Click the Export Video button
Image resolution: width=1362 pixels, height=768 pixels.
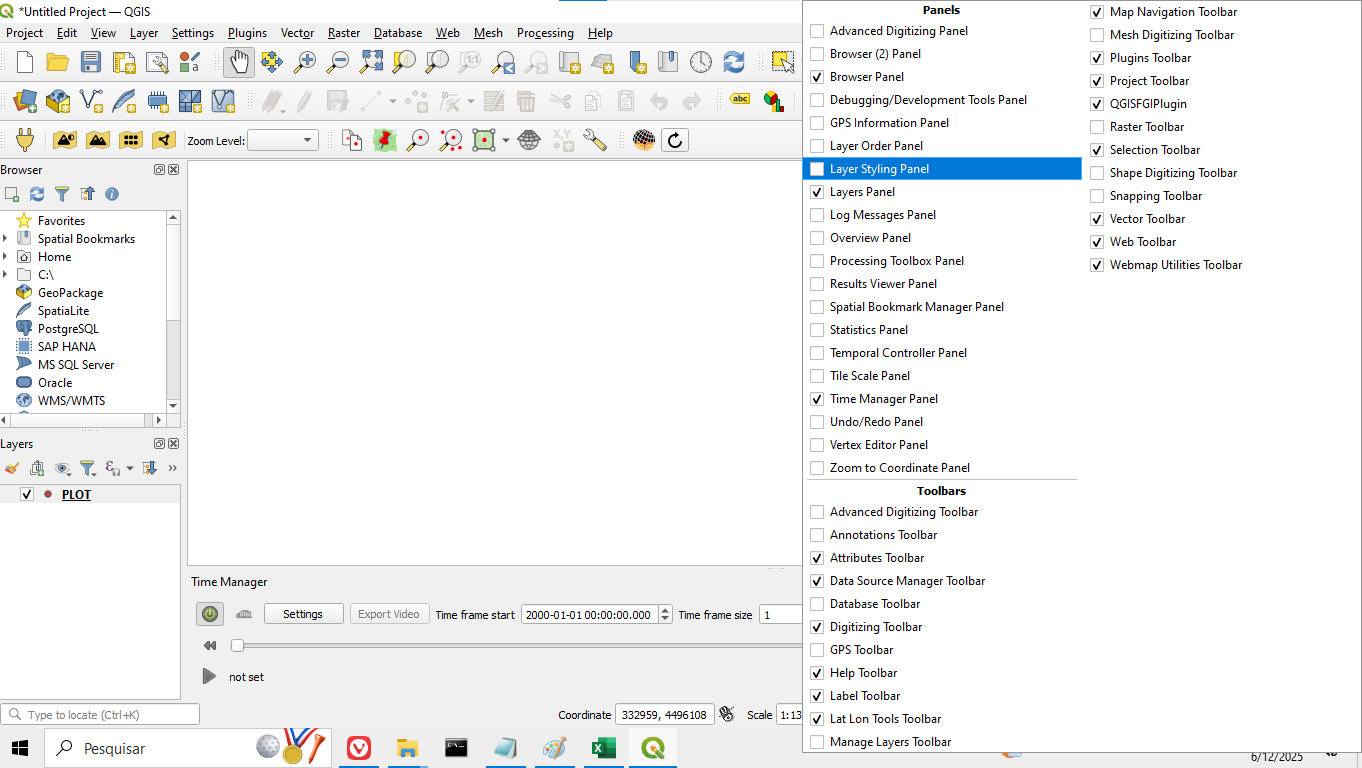point(389,614)
